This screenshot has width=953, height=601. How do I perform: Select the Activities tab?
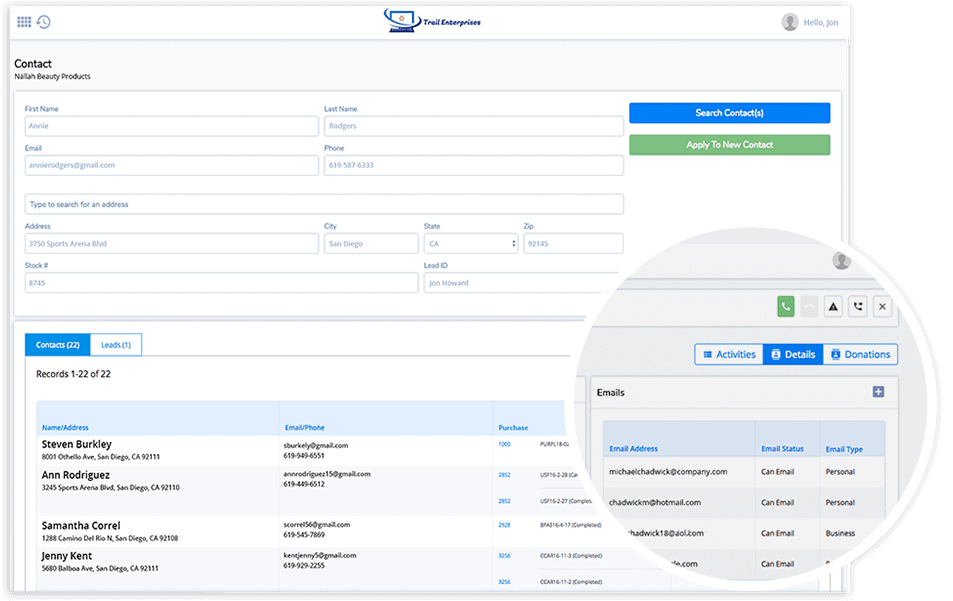point(728,354)
